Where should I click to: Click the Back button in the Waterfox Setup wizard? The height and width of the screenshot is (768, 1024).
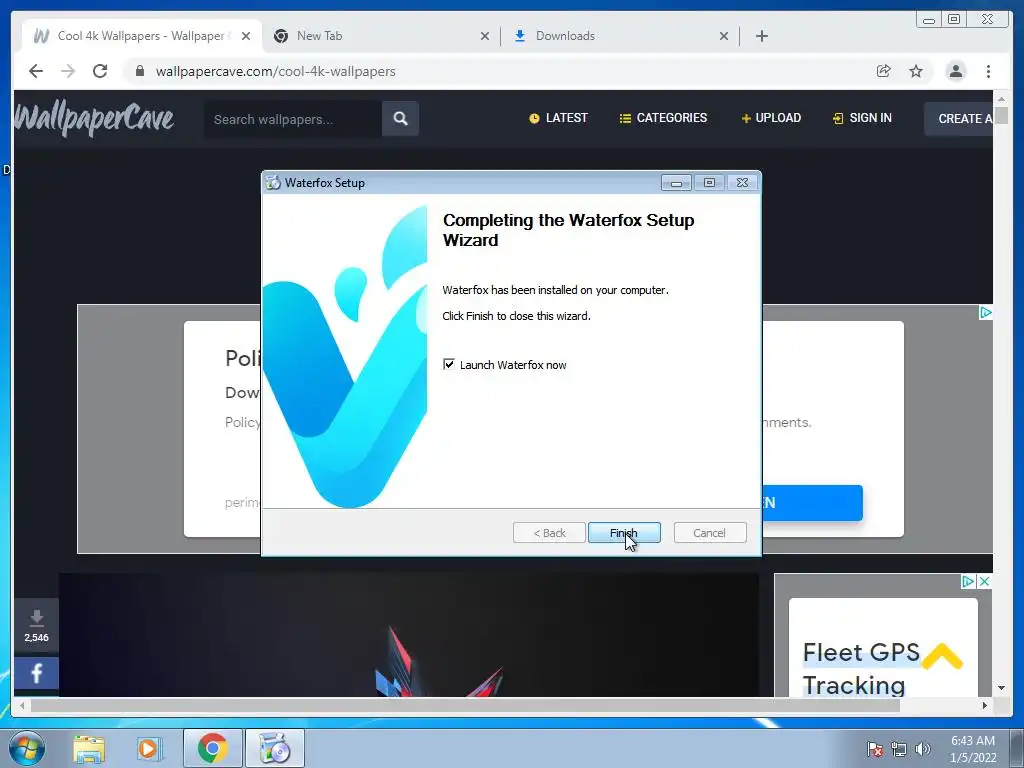pyautogui.click(x=549, y=533)
